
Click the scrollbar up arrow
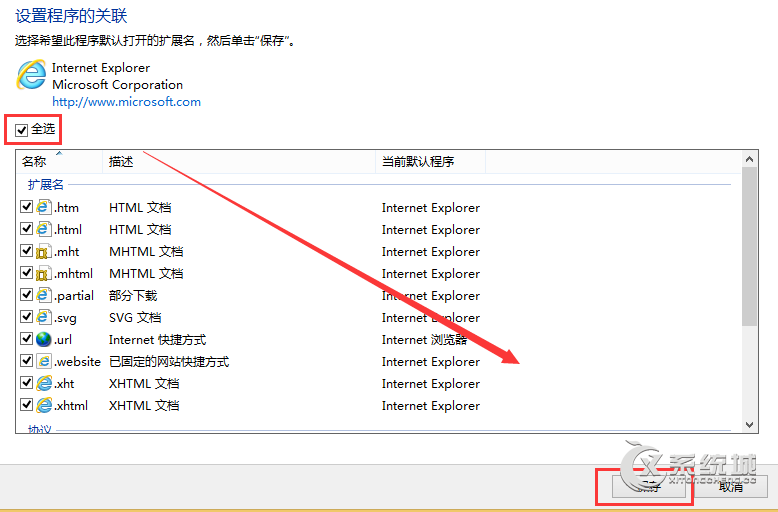pos(749,159)
